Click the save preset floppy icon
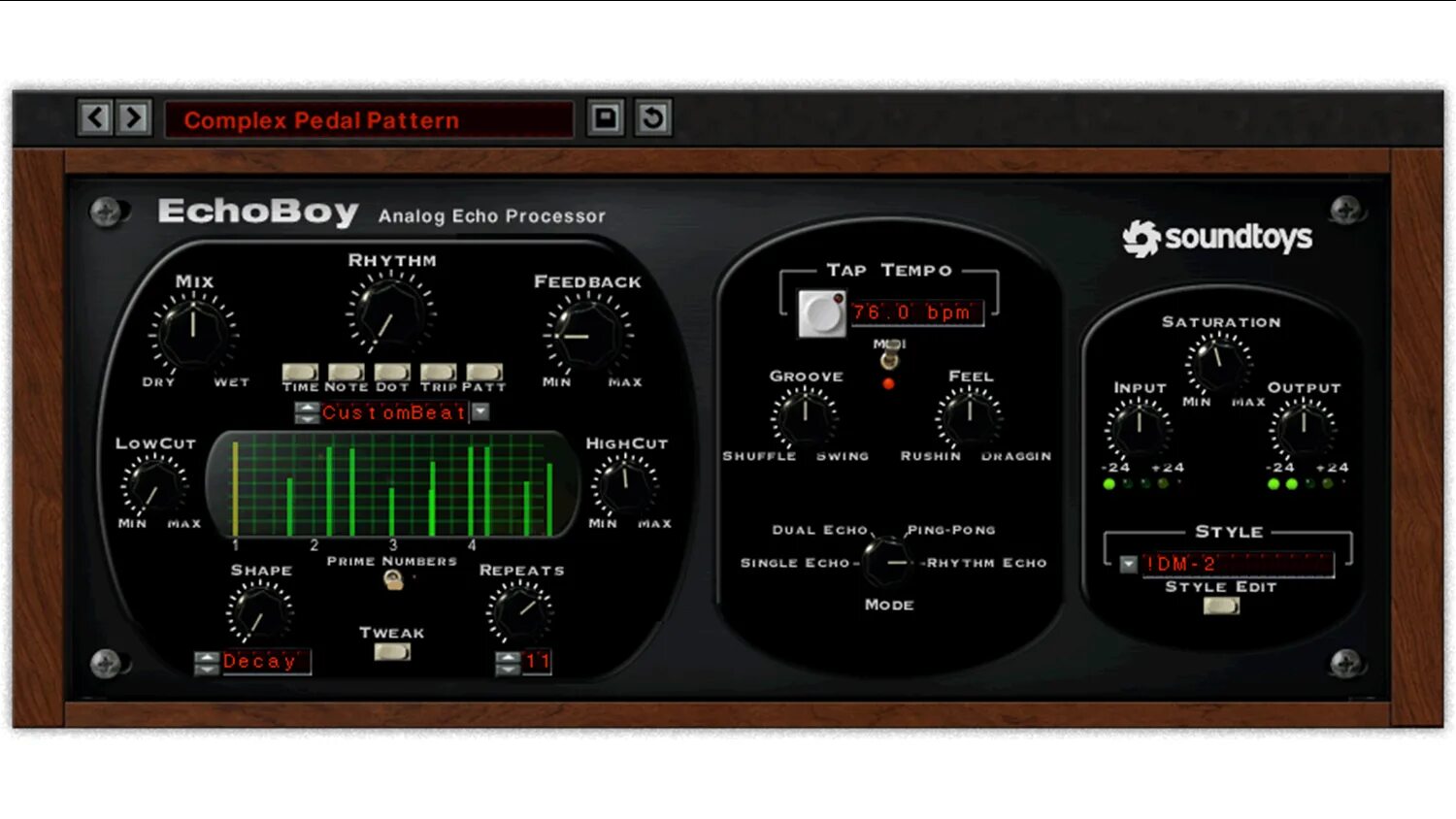Viewport: 1456px width, 819px height. tap(605, 118)
